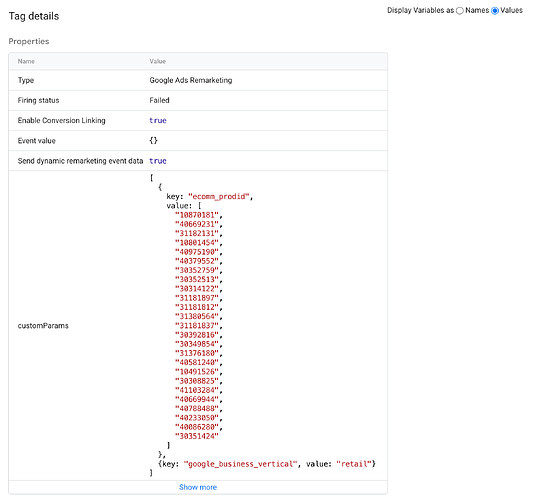The width and height of the screenshot is (535, 499).
Task: Click the Tag details heading
Action: [x=34, y=16]
